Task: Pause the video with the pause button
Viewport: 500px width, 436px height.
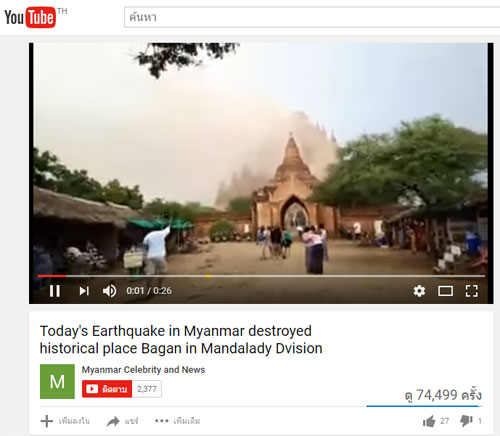Action: pyautogui.click(x=55, y=291)
